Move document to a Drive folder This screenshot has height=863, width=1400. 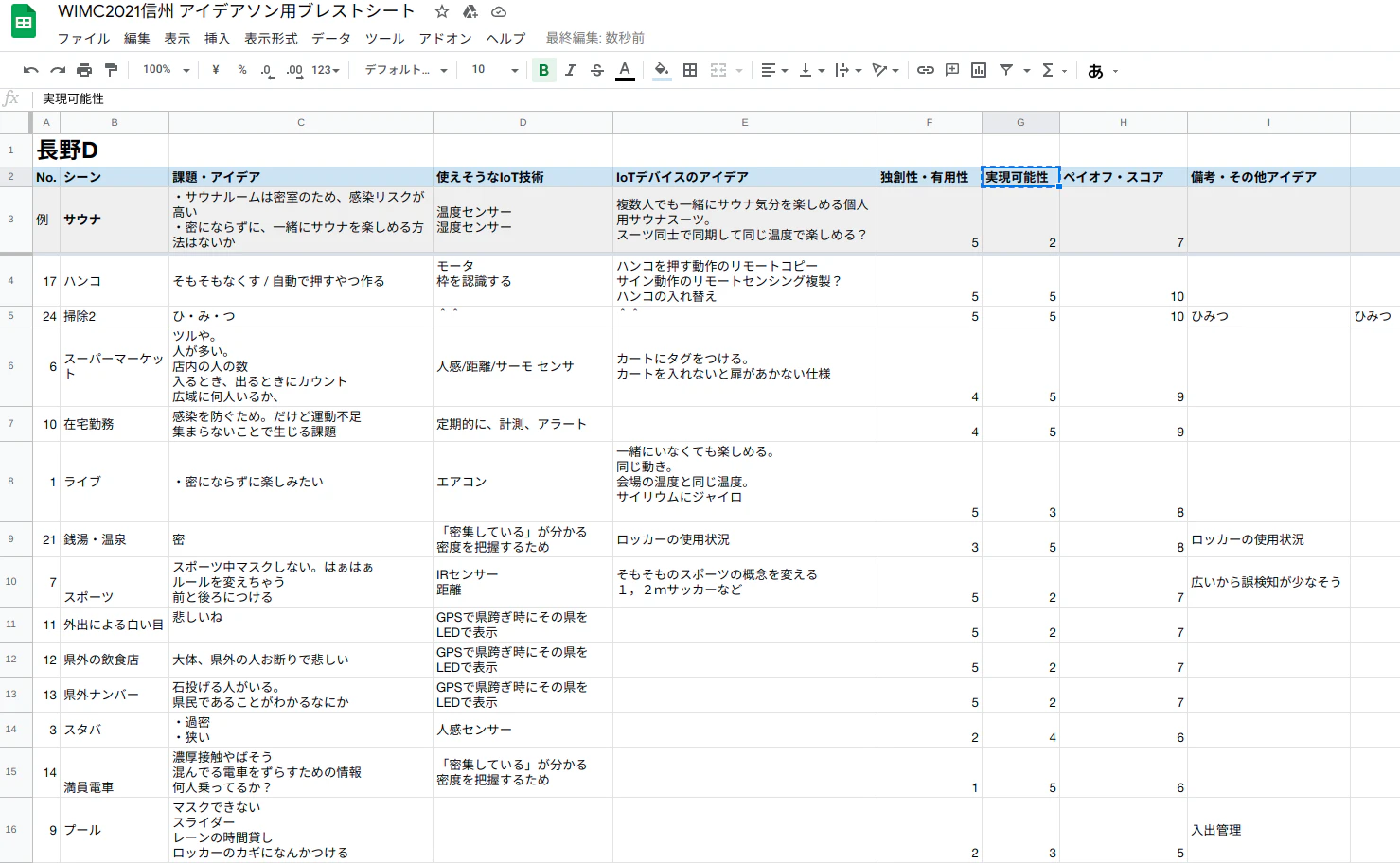[470, 12]
